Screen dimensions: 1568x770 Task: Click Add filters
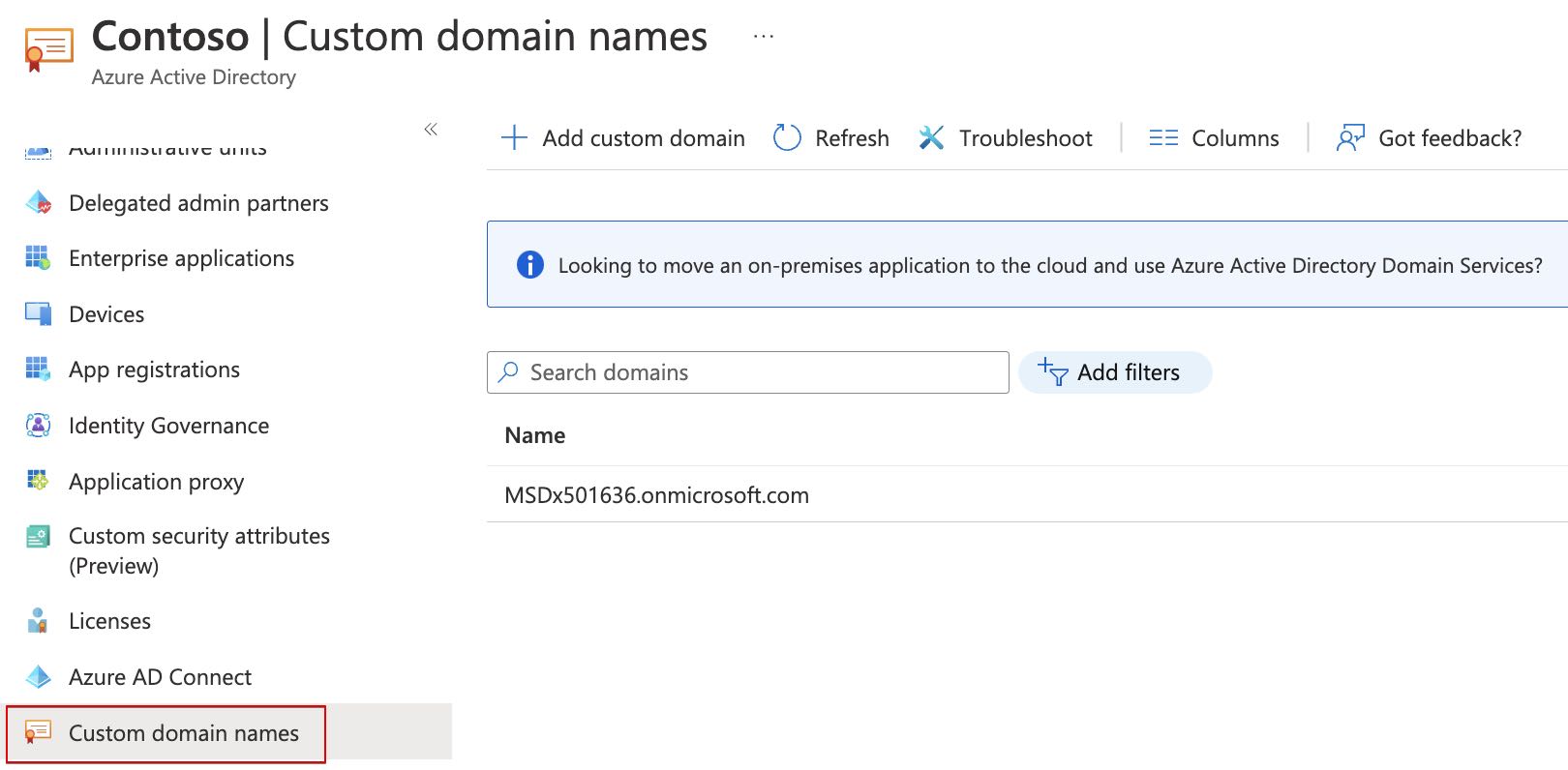[x=1115, y=372]
